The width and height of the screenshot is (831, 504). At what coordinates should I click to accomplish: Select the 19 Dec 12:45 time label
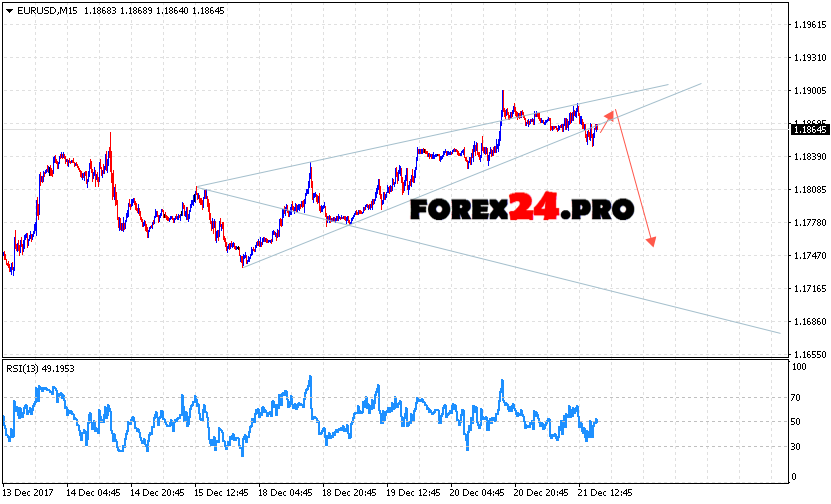tap(415, 493)
